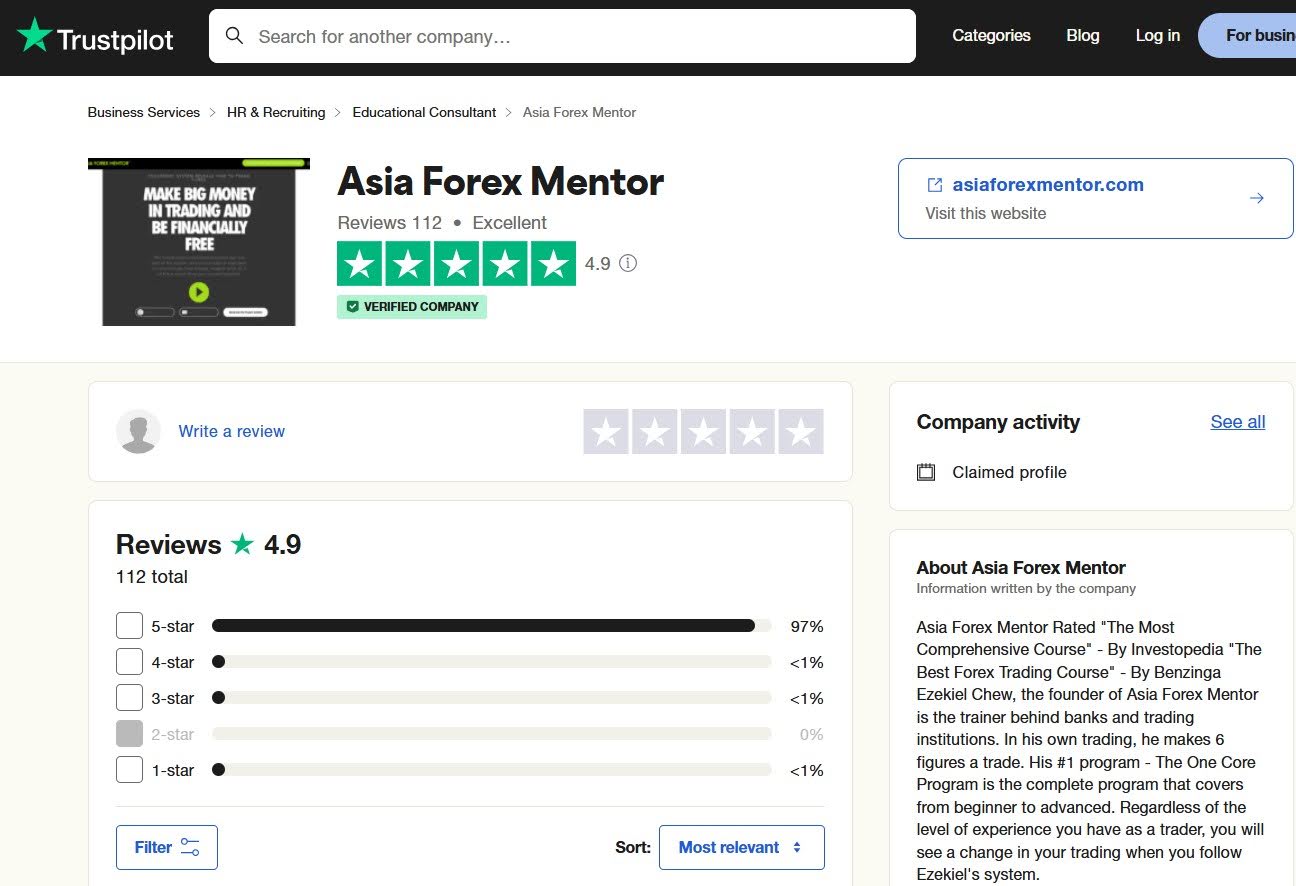Click the calendar icon next to Claimed profile

(x=926, y=472)
